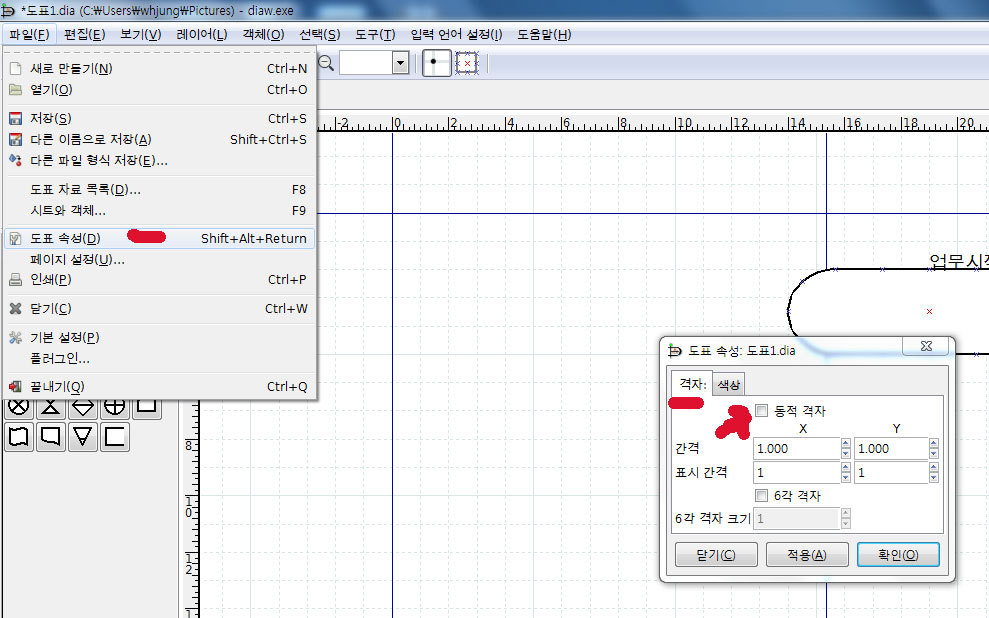Open the 도움말 menu in the menu bar
989x618 pixels.
(x=544, y=34)
